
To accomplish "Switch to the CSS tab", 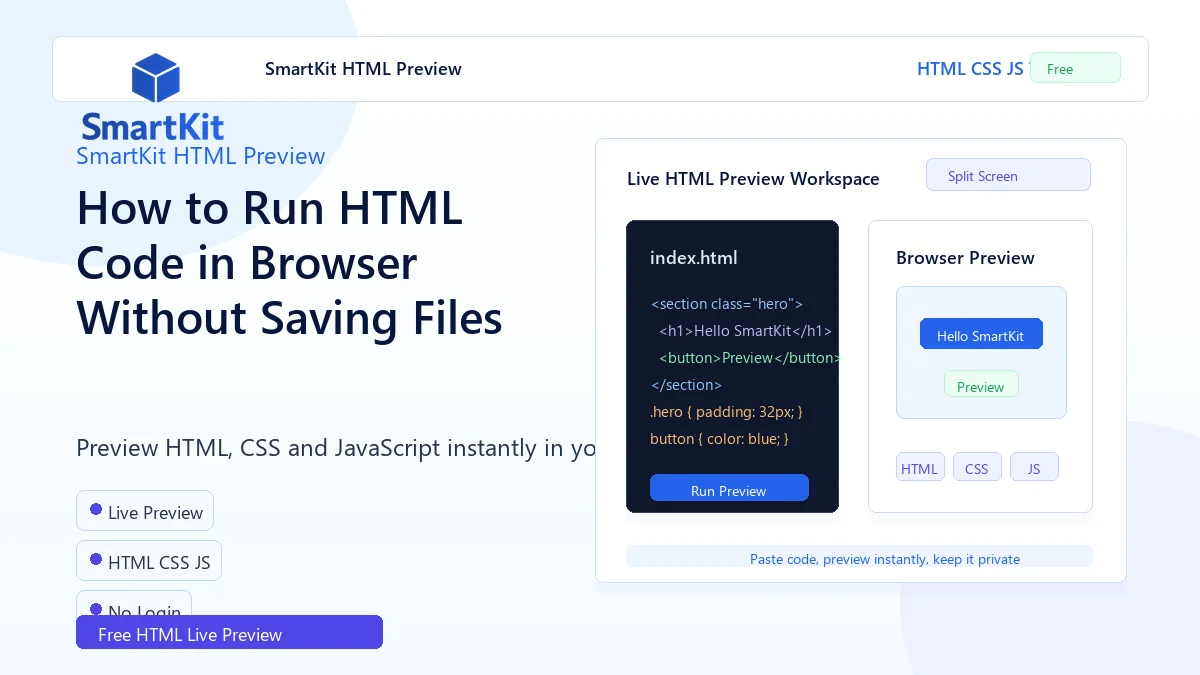I will click(977, 467).
